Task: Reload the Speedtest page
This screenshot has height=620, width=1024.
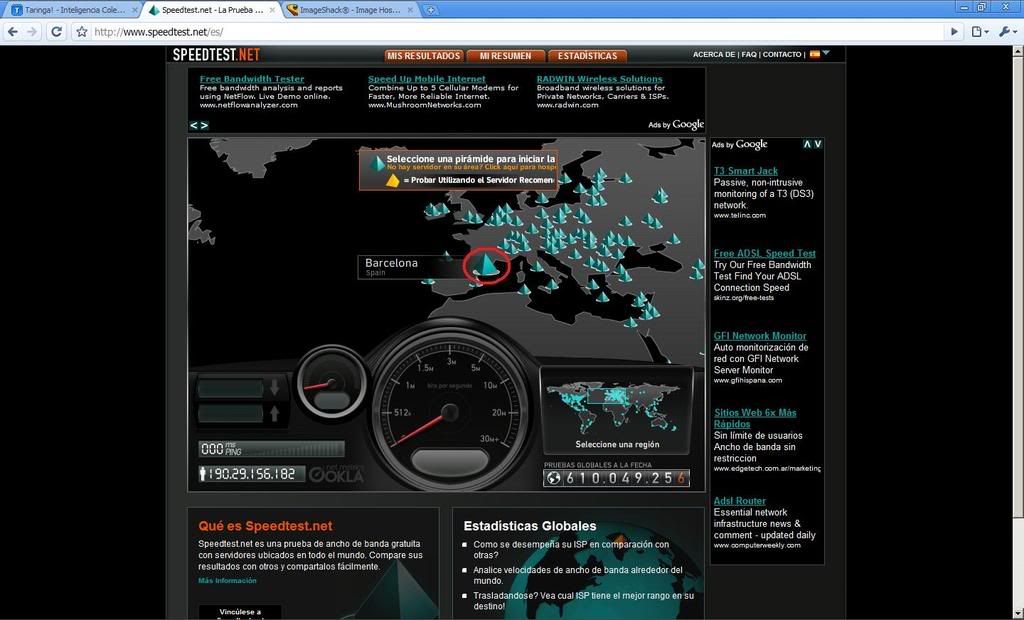Action: (x=57, y=31)
